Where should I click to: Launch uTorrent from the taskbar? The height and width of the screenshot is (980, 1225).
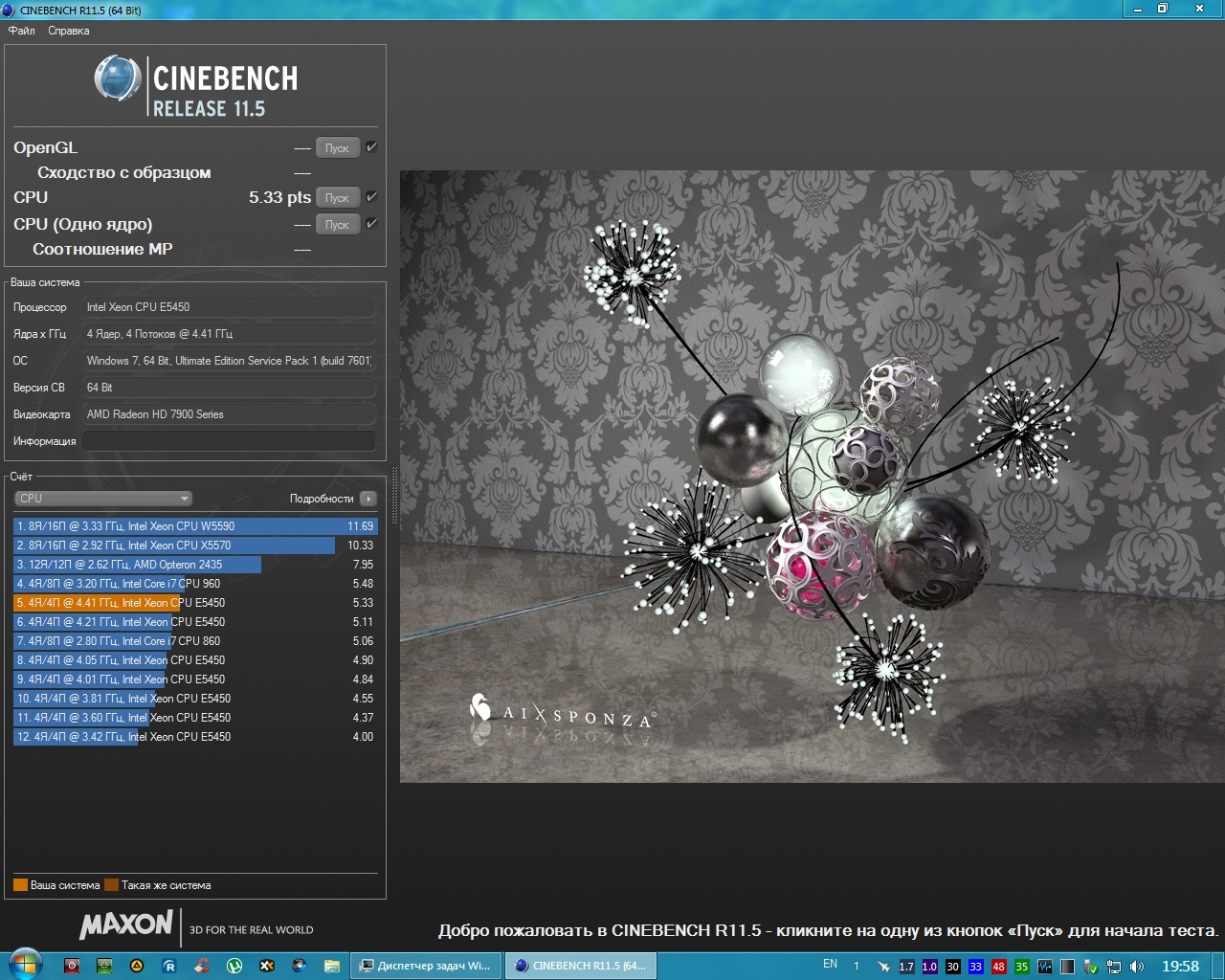(x=234, y=966)
